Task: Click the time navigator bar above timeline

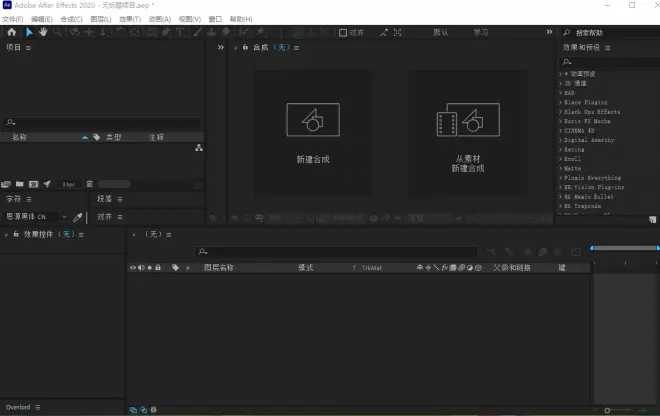Action: [x=625, y=248]
